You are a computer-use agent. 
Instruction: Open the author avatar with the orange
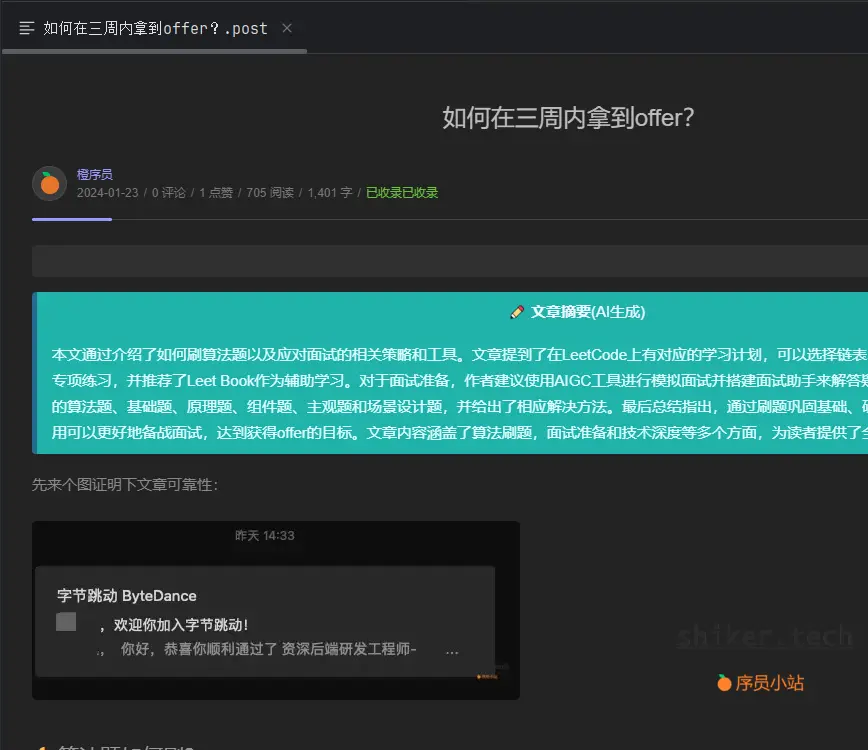49,183
